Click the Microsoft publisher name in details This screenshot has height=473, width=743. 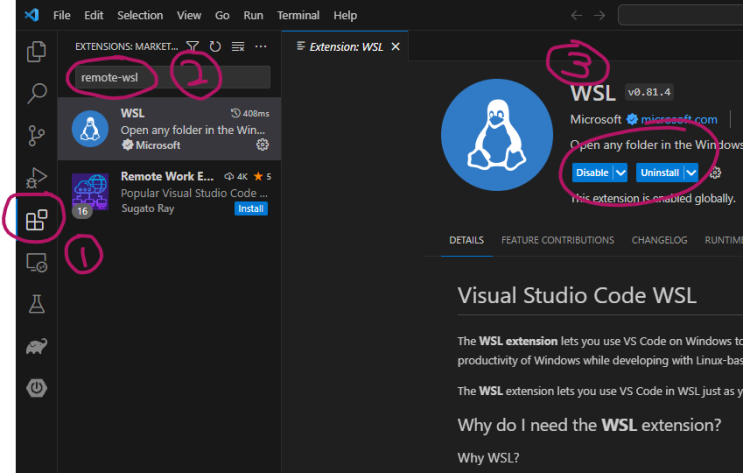coord(596,119)
